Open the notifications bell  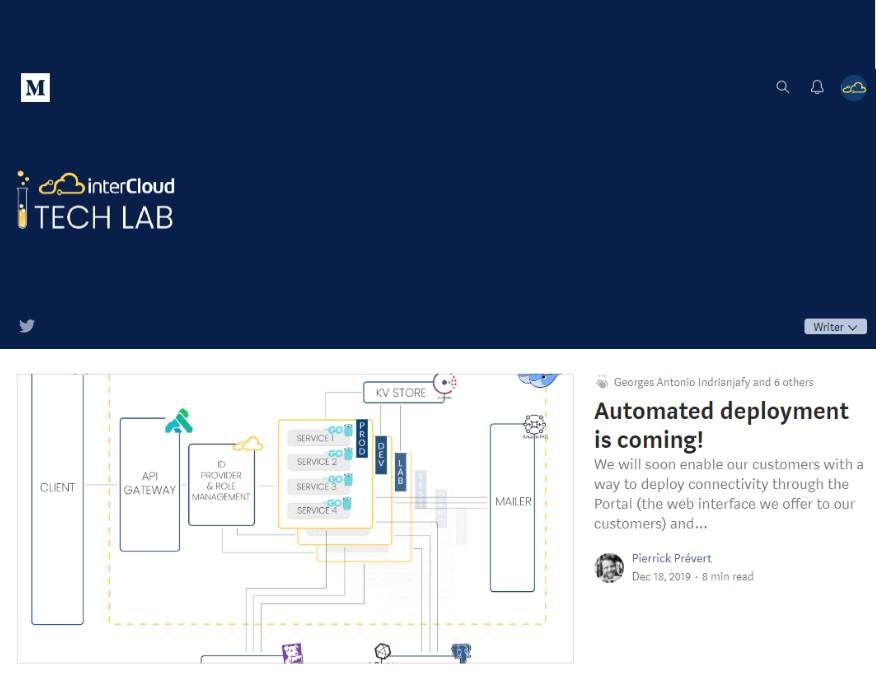pyautogui.click(x=817, y=87)
